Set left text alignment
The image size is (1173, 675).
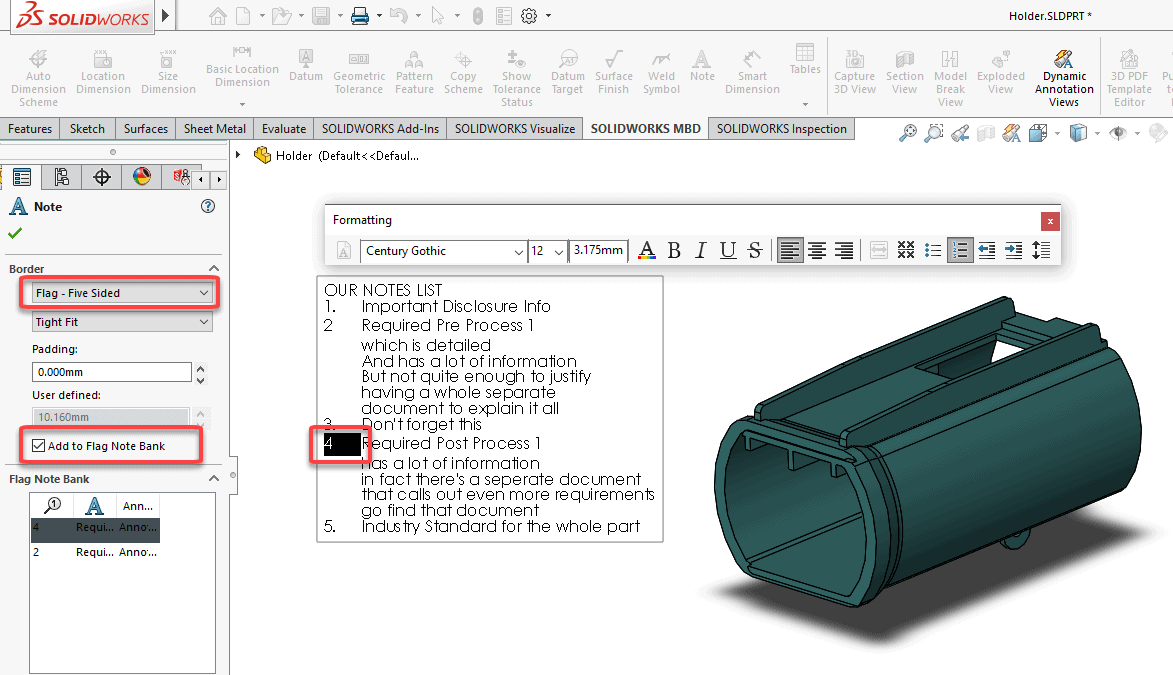[x=790, y=251]
